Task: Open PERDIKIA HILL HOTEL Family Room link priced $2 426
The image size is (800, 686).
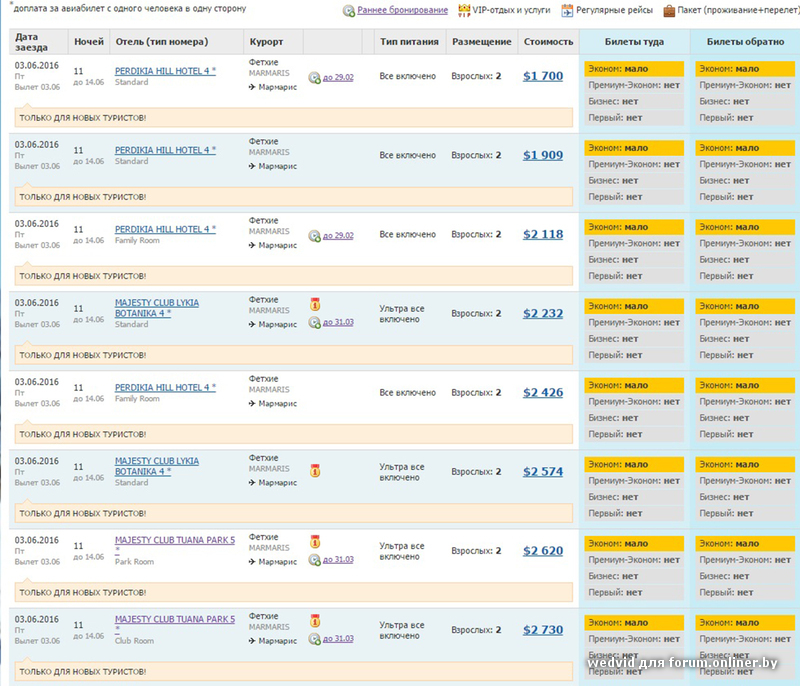Action: [x=165, y=388]
